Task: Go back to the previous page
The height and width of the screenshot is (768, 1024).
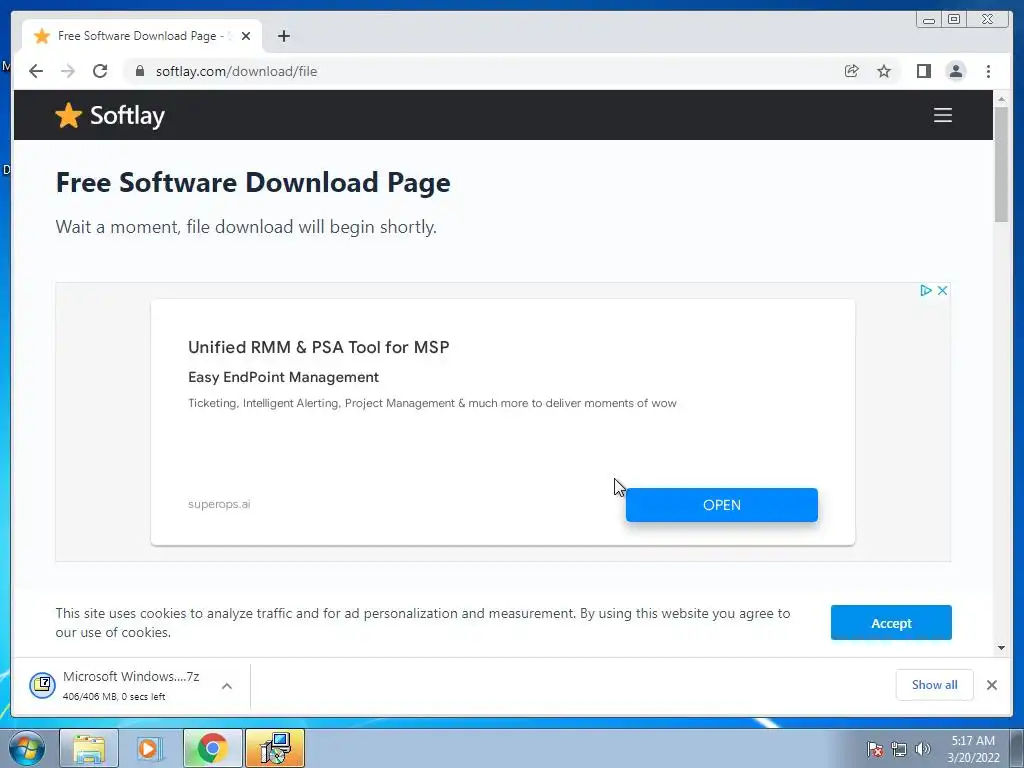Action: (36, 71)
